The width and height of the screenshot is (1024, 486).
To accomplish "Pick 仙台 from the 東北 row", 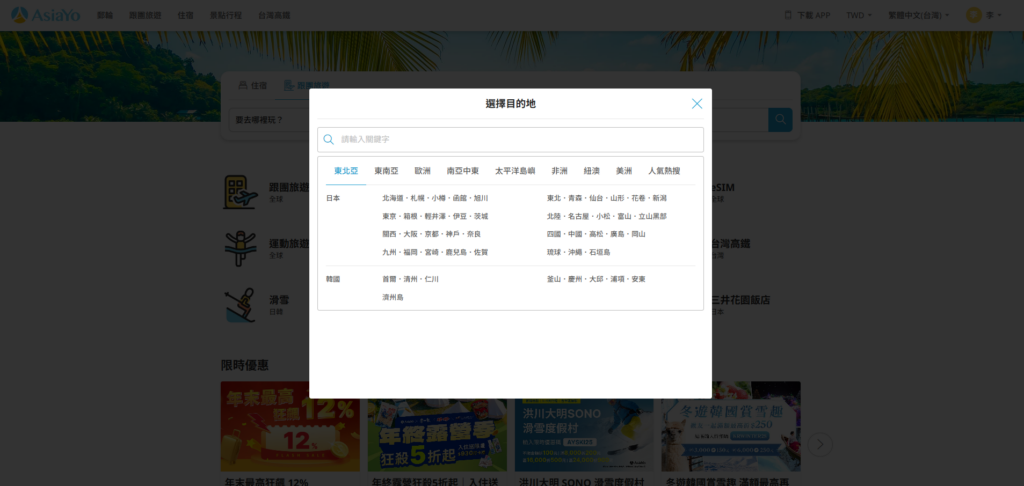I will (596, 198).
